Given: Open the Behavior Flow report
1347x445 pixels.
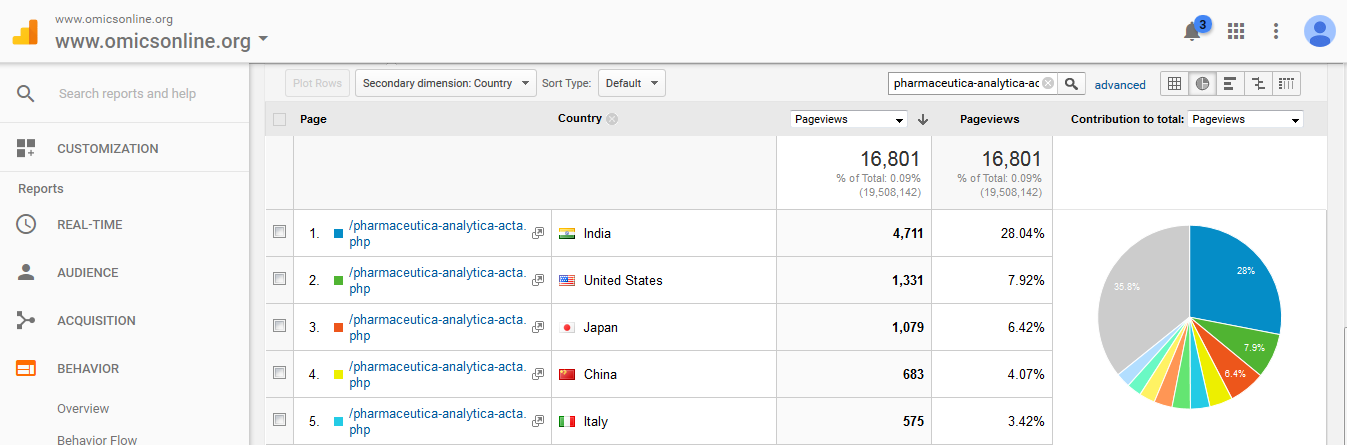Looking at the screenshot, I should point(97,439).
